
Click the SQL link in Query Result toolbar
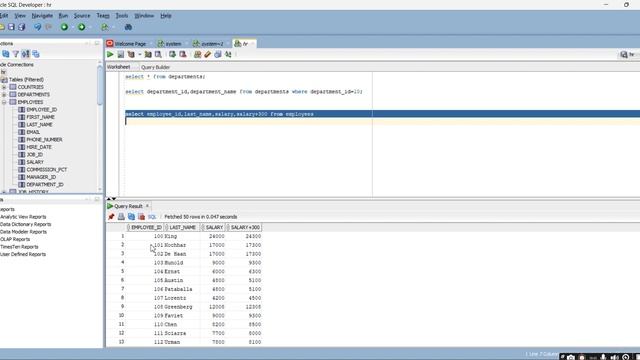[152, 217]
